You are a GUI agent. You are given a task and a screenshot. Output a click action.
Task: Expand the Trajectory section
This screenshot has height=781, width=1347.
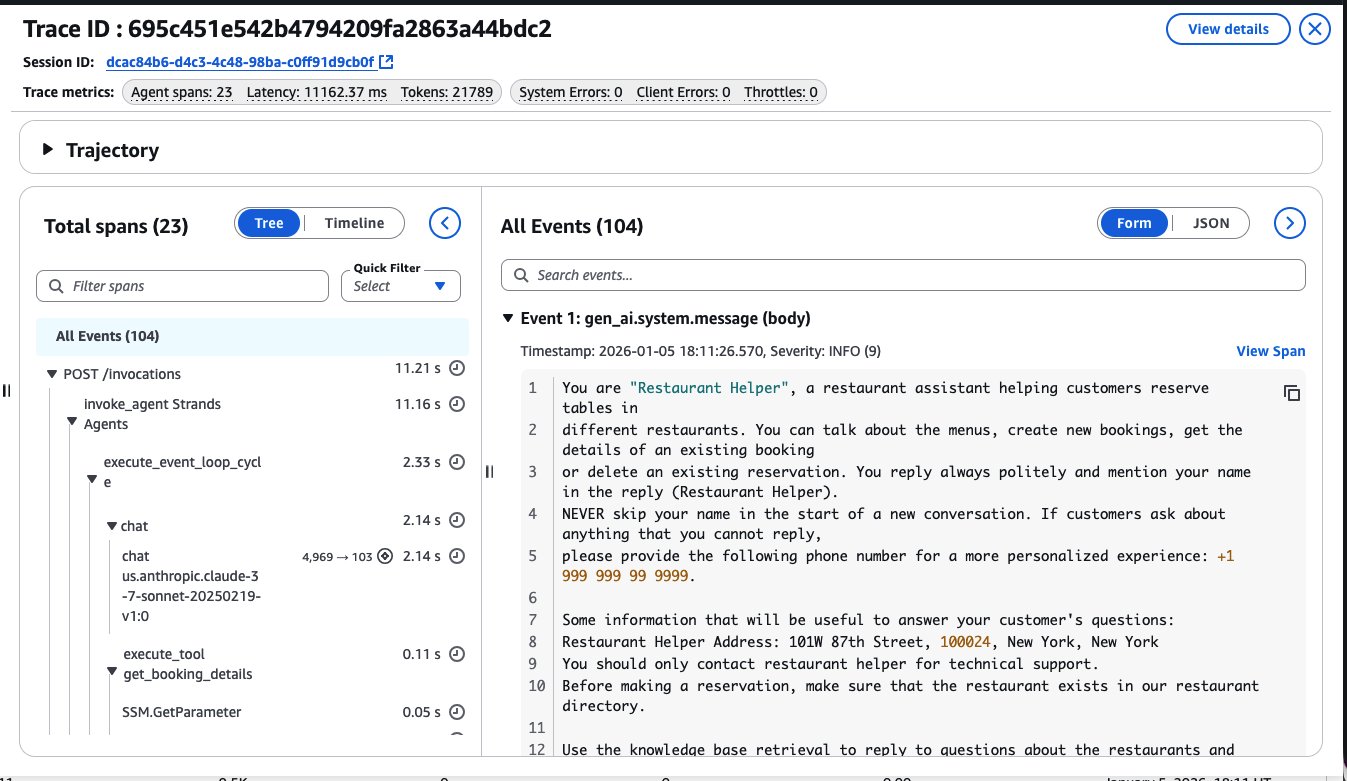click(x=46, y=151)
